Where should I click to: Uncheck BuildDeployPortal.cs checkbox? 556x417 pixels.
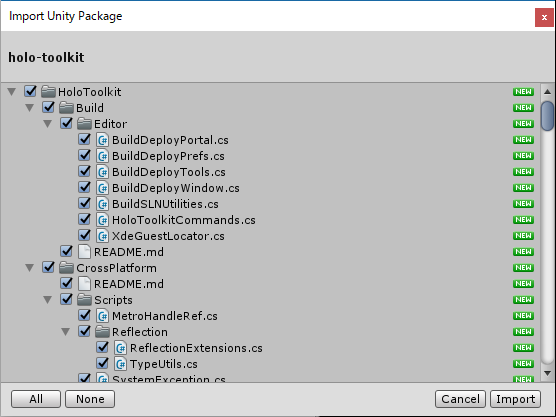(x=85, y=139)
